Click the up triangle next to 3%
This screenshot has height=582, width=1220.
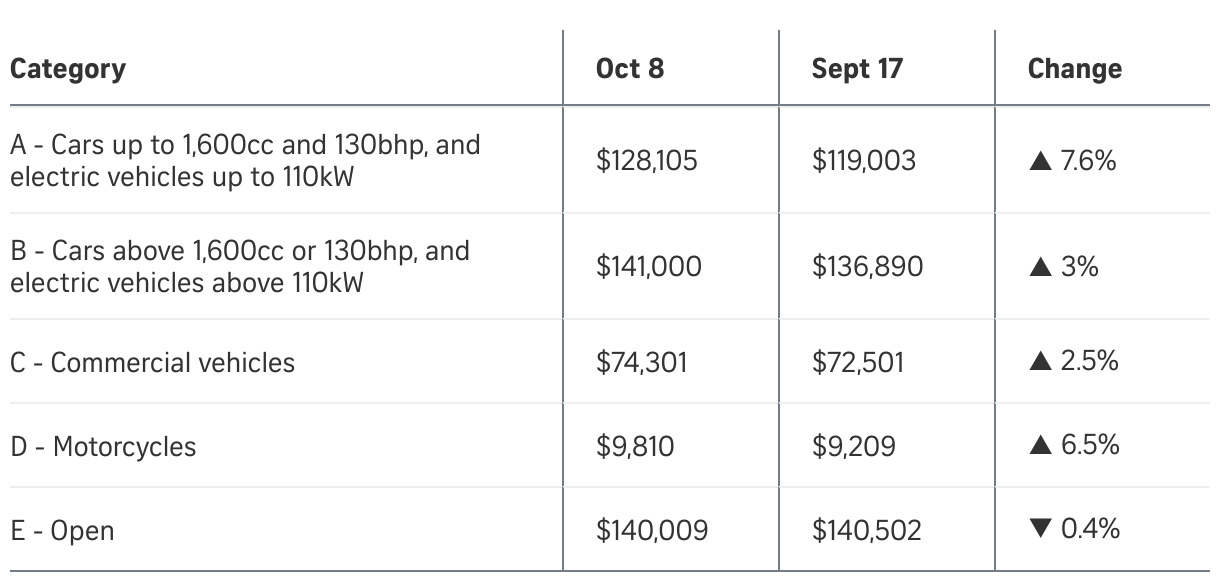click(x=1039, y=267)
